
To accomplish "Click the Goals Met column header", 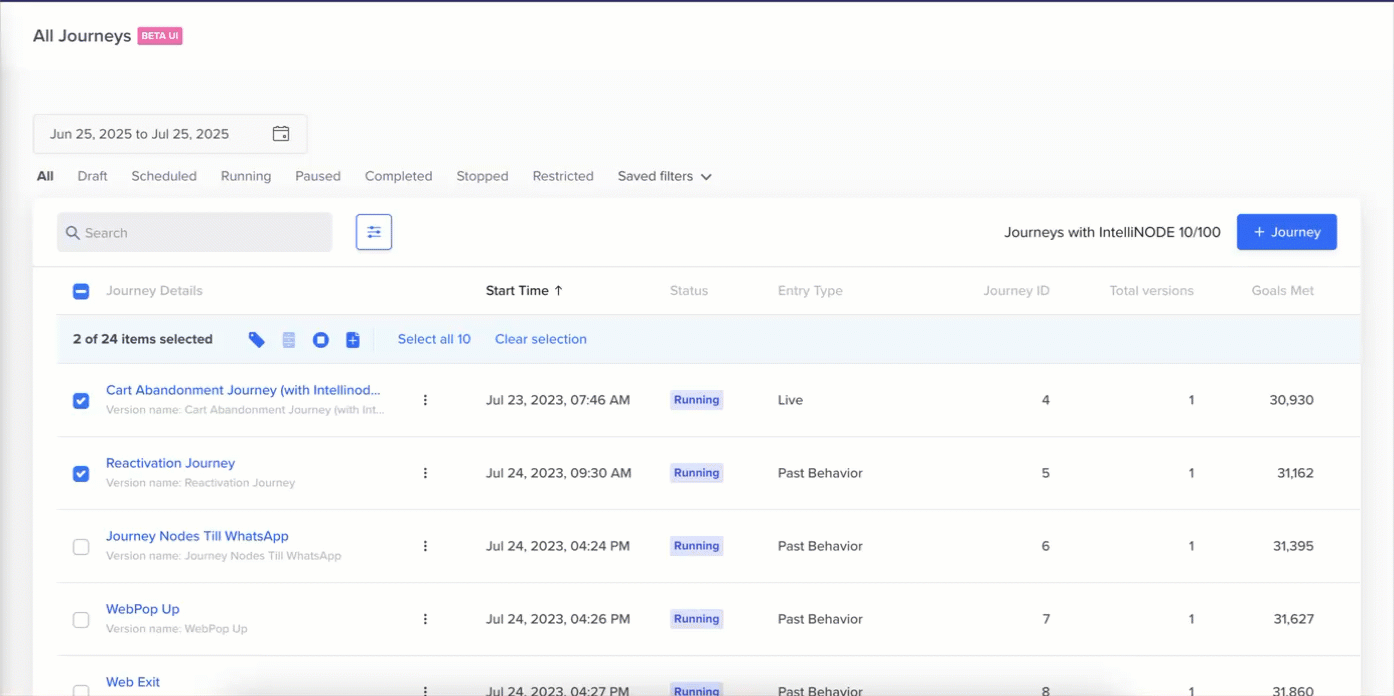I will 1283,291.
